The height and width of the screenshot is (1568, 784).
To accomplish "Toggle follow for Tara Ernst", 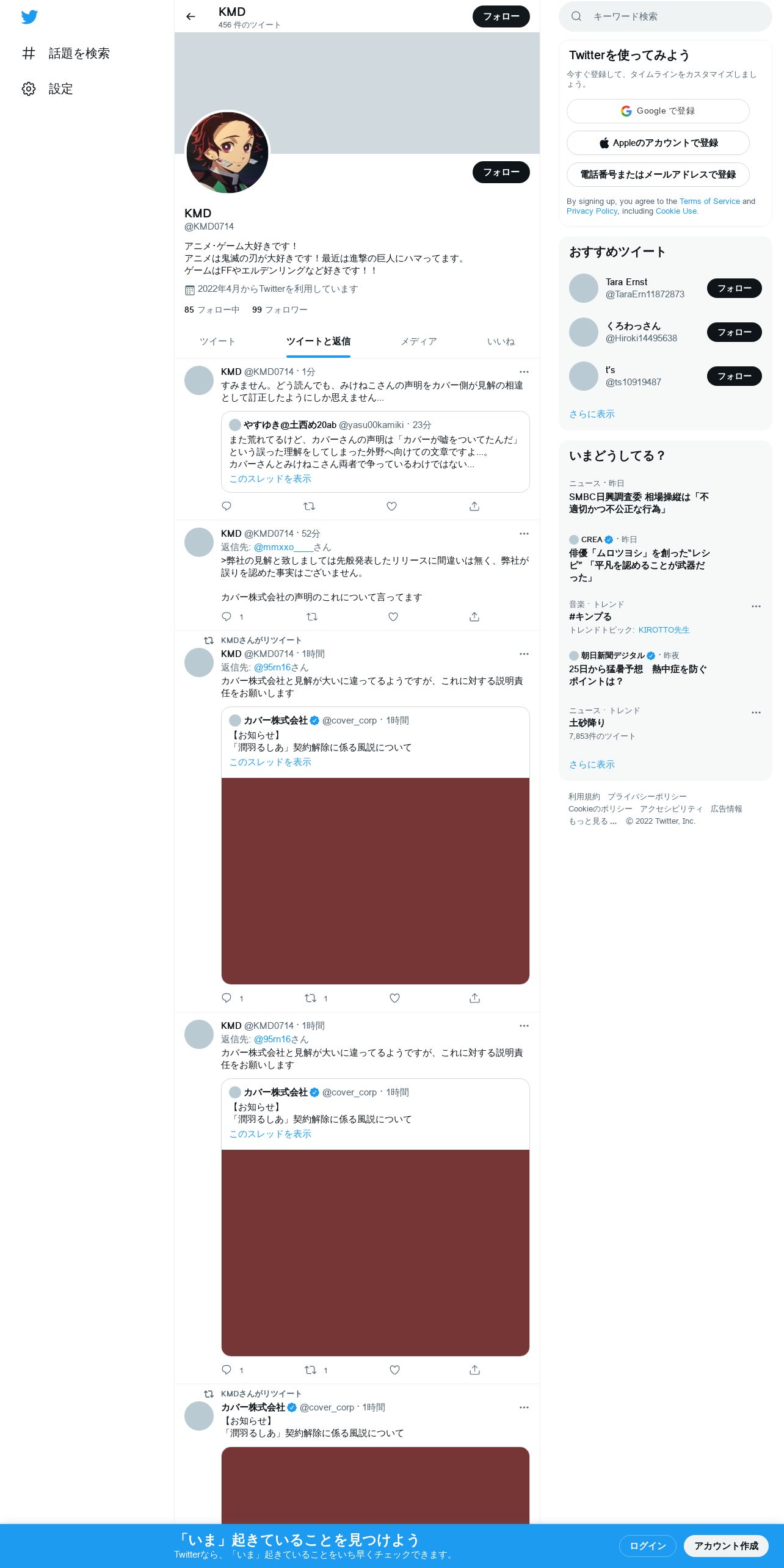I will [734, 288].
